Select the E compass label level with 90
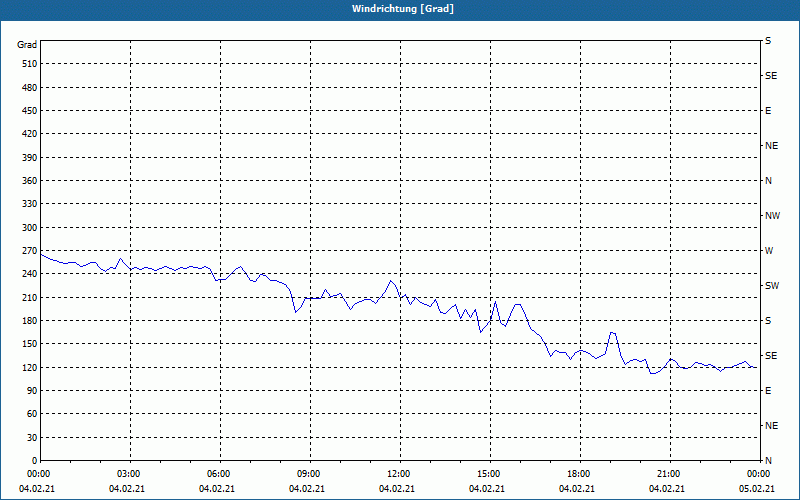This screenshot has height=500, width=800. (x=768, y=390)
